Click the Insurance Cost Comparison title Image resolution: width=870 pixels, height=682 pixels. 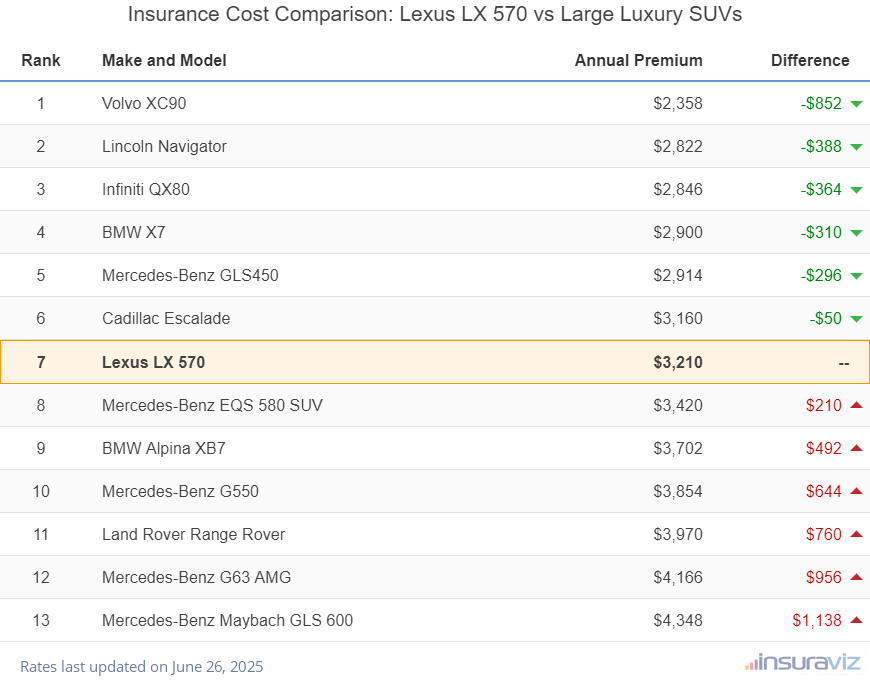pyautogui.click(x=435, y=14)
